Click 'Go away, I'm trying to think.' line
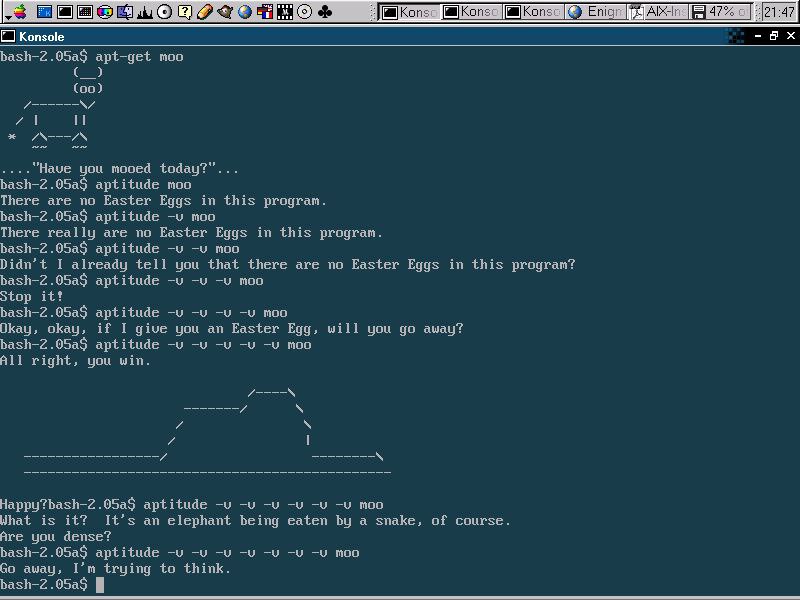Screen dimensions: 800x600 click(115, 569)
